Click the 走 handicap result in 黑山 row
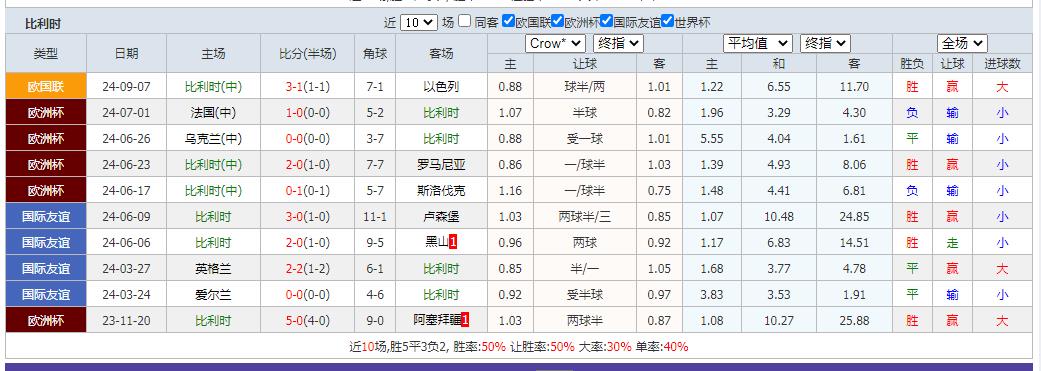The width and height of the screenshot is (1041, 371). click(x=953, y=242)
